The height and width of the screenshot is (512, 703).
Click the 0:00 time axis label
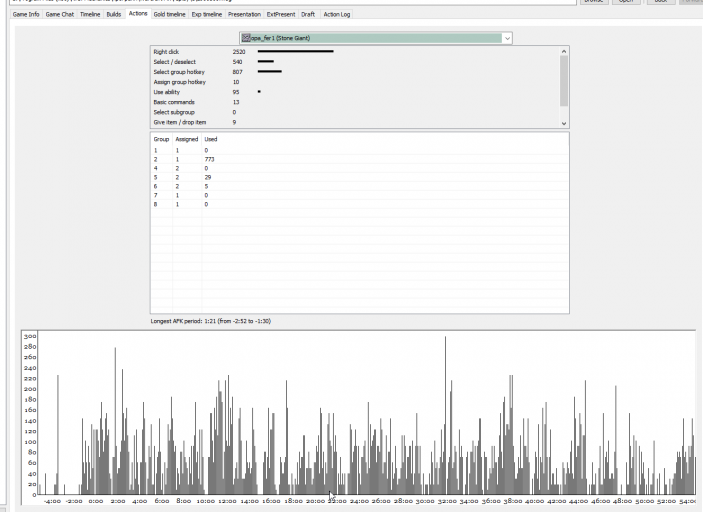click(95, 501)
